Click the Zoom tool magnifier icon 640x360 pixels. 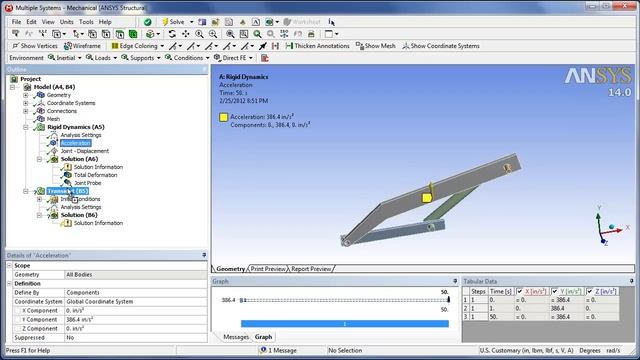pos(199,34)
